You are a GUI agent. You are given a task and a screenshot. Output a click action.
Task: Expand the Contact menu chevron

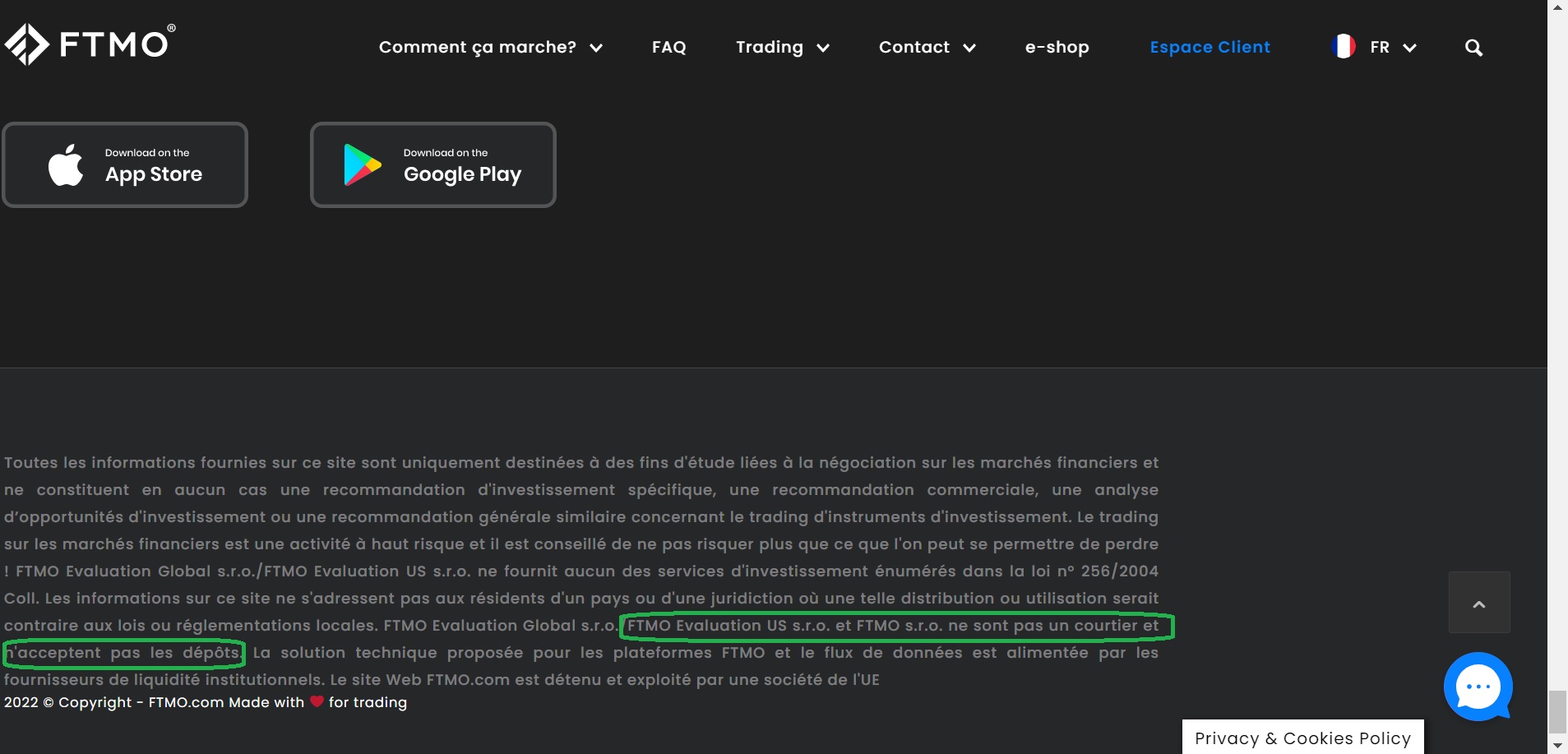click(969, 48)
